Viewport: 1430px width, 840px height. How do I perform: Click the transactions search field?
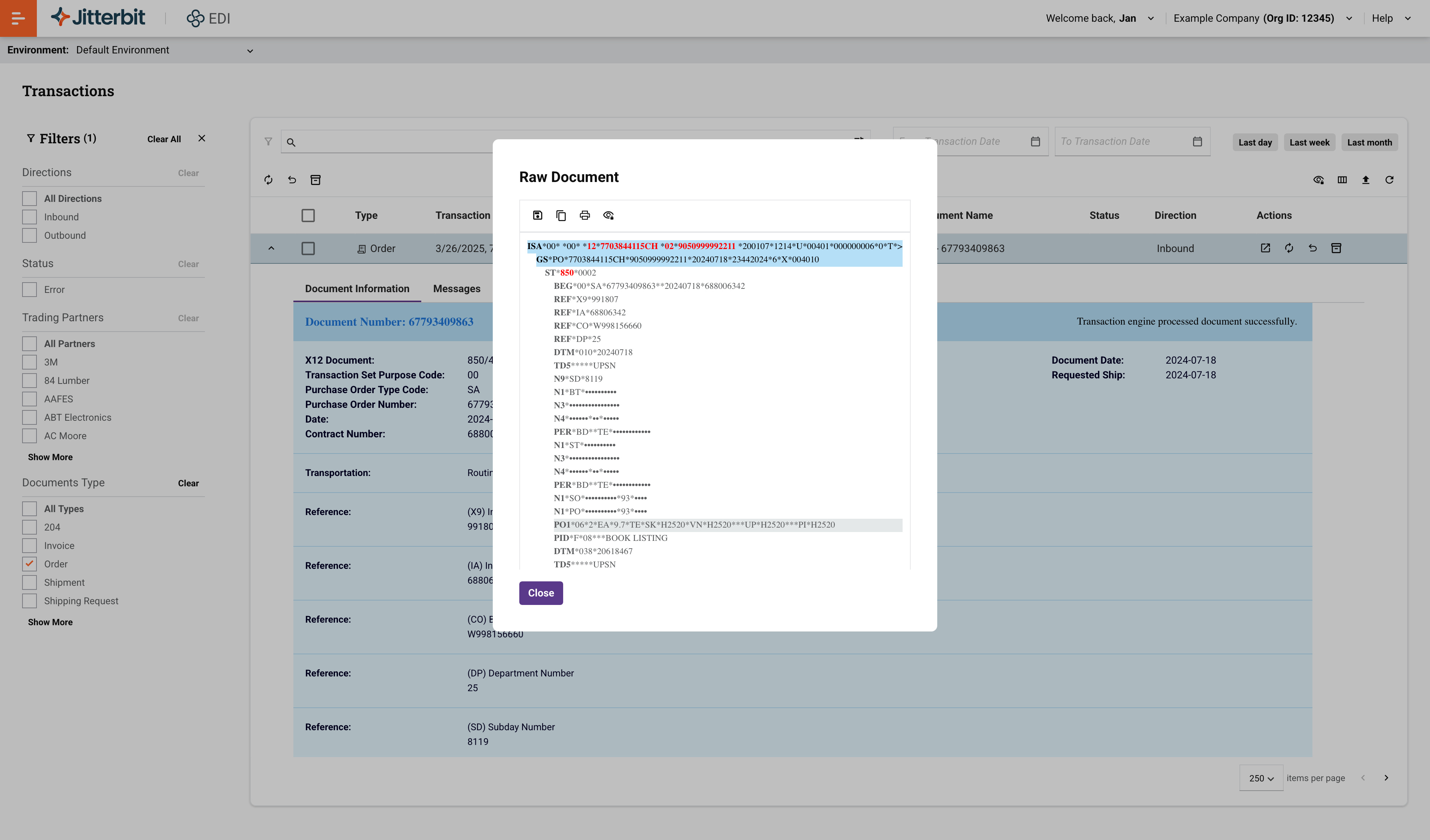[x=575, y=142]
